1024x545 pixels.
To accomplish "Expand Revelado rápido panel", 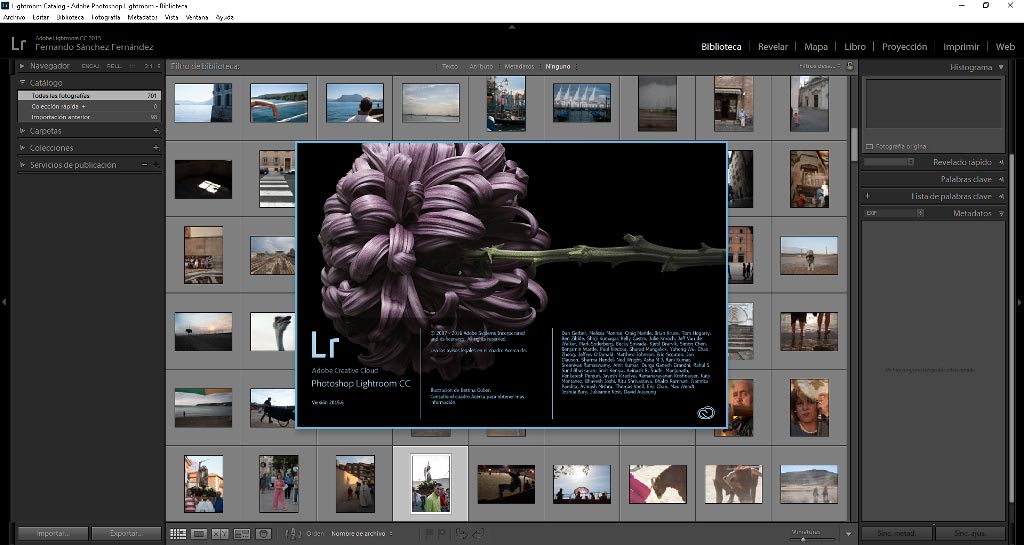I will click(x=1001, y=162).
